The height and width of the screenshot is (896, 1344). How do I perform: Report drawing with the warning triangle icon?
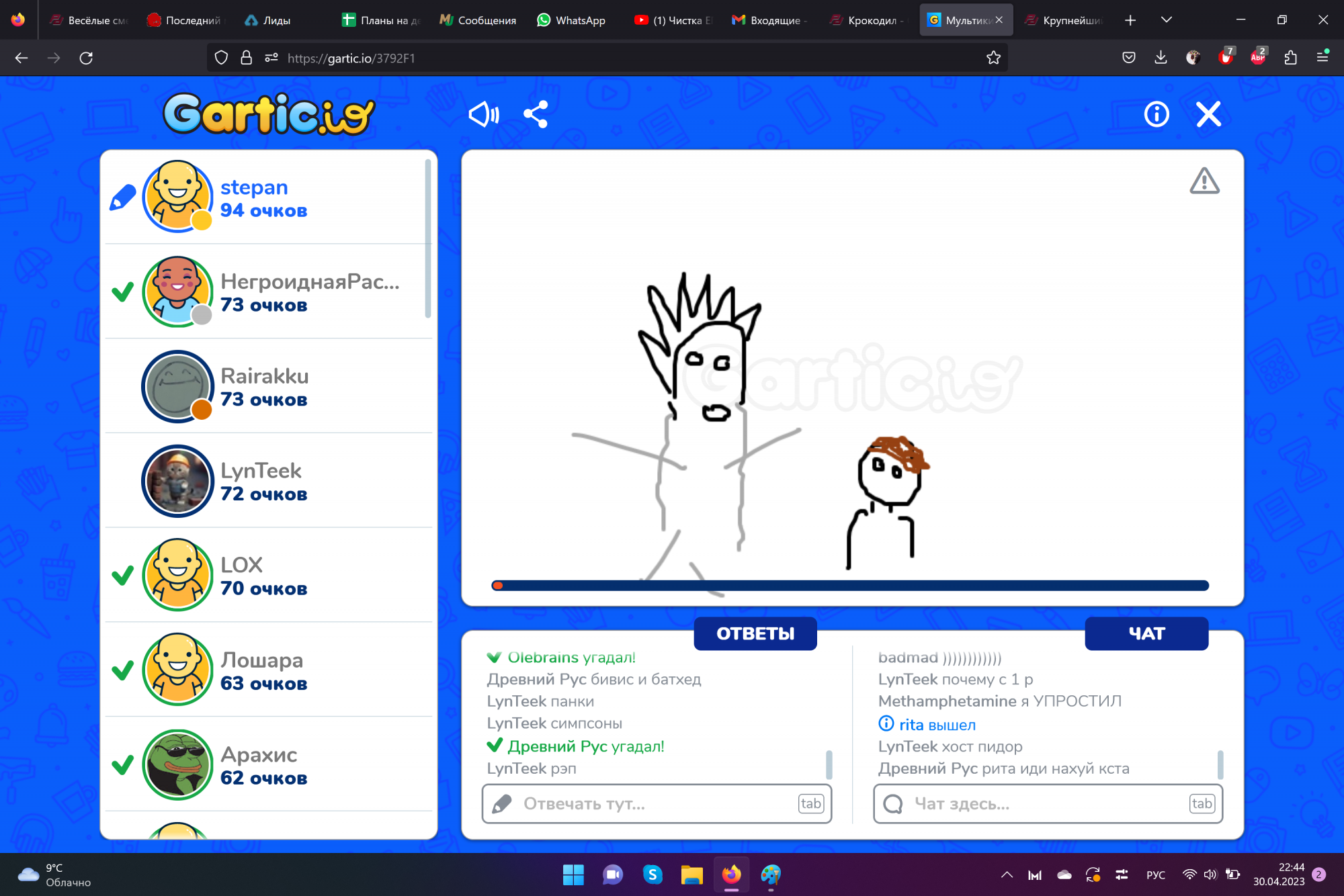point(1204,181)
